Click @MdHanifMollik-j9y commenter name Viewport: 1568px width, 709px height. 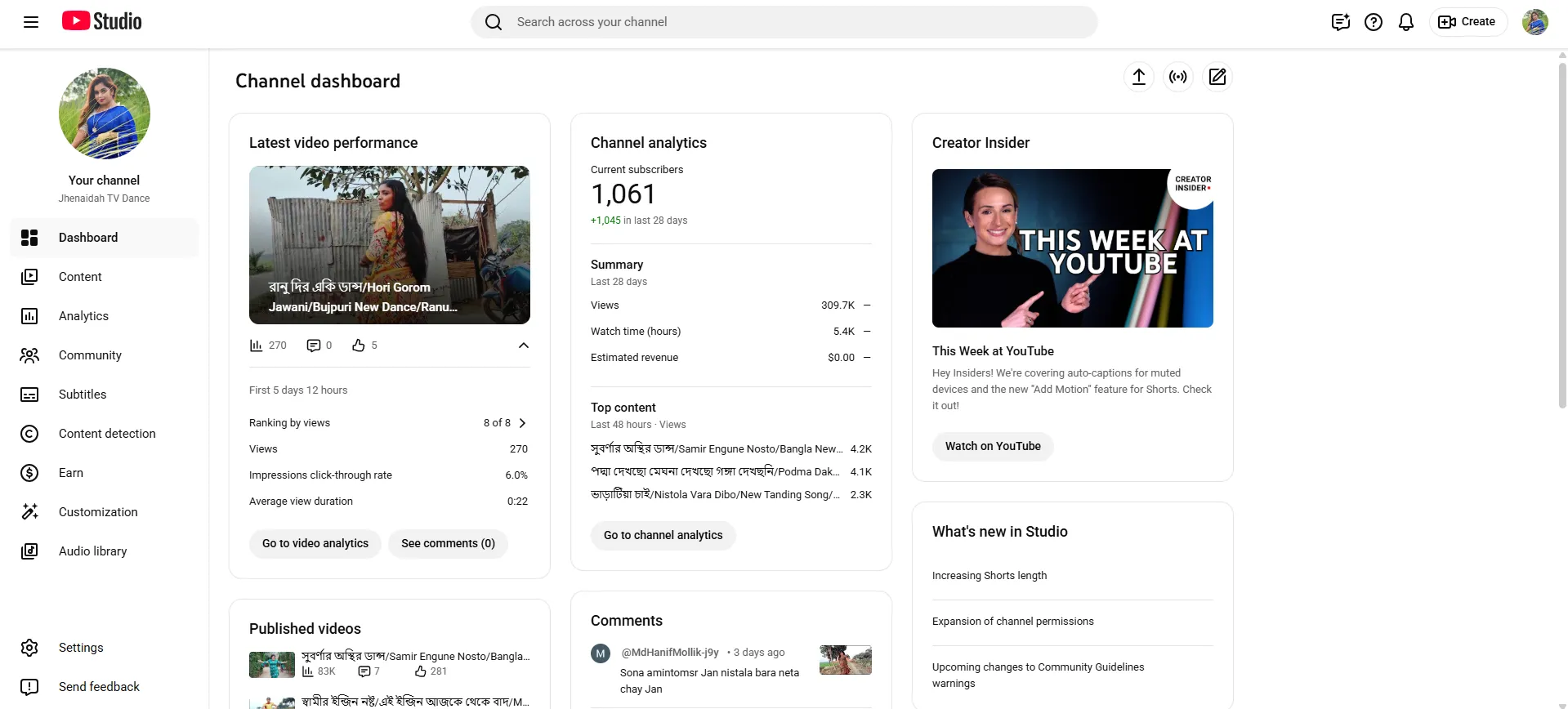click(670, 653)
